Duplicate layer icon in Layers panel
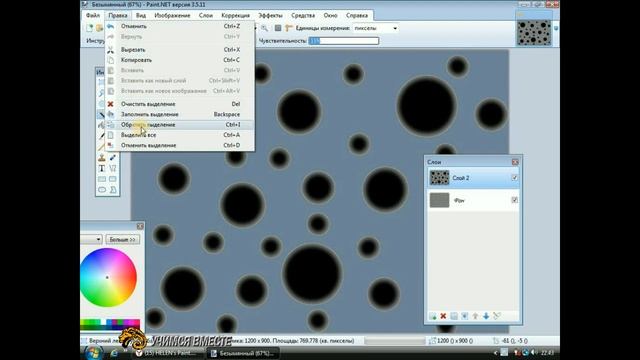This screenshot has width=640, height=360. (454, 316)
